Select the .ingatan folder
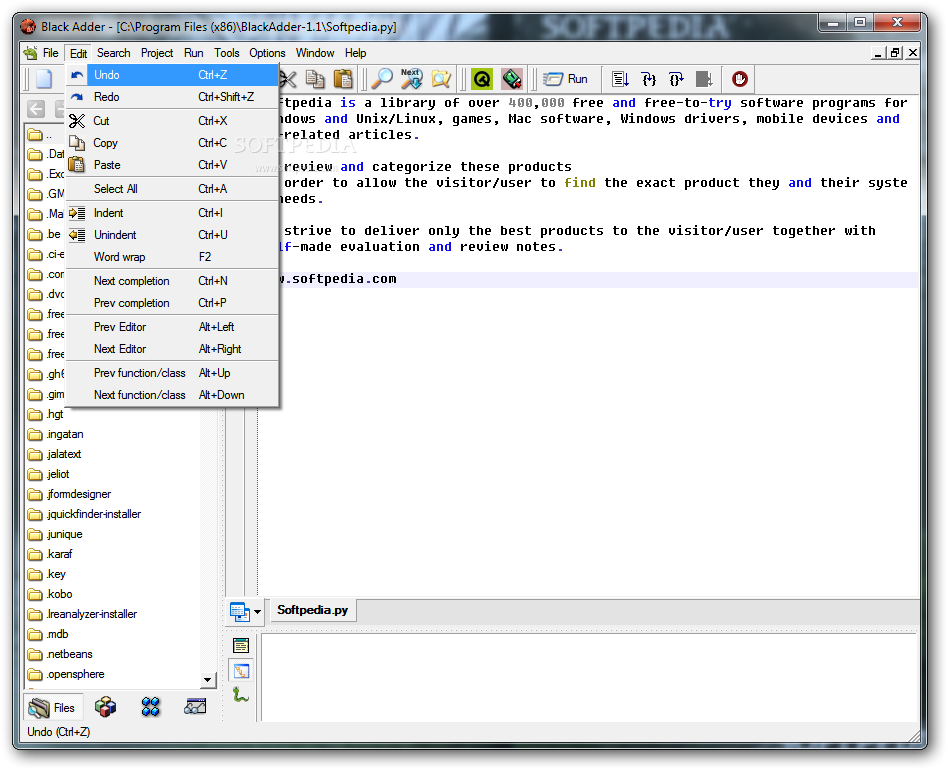Image resolution: width=948 pixels, height=770 pixels. tap(56, 434)
